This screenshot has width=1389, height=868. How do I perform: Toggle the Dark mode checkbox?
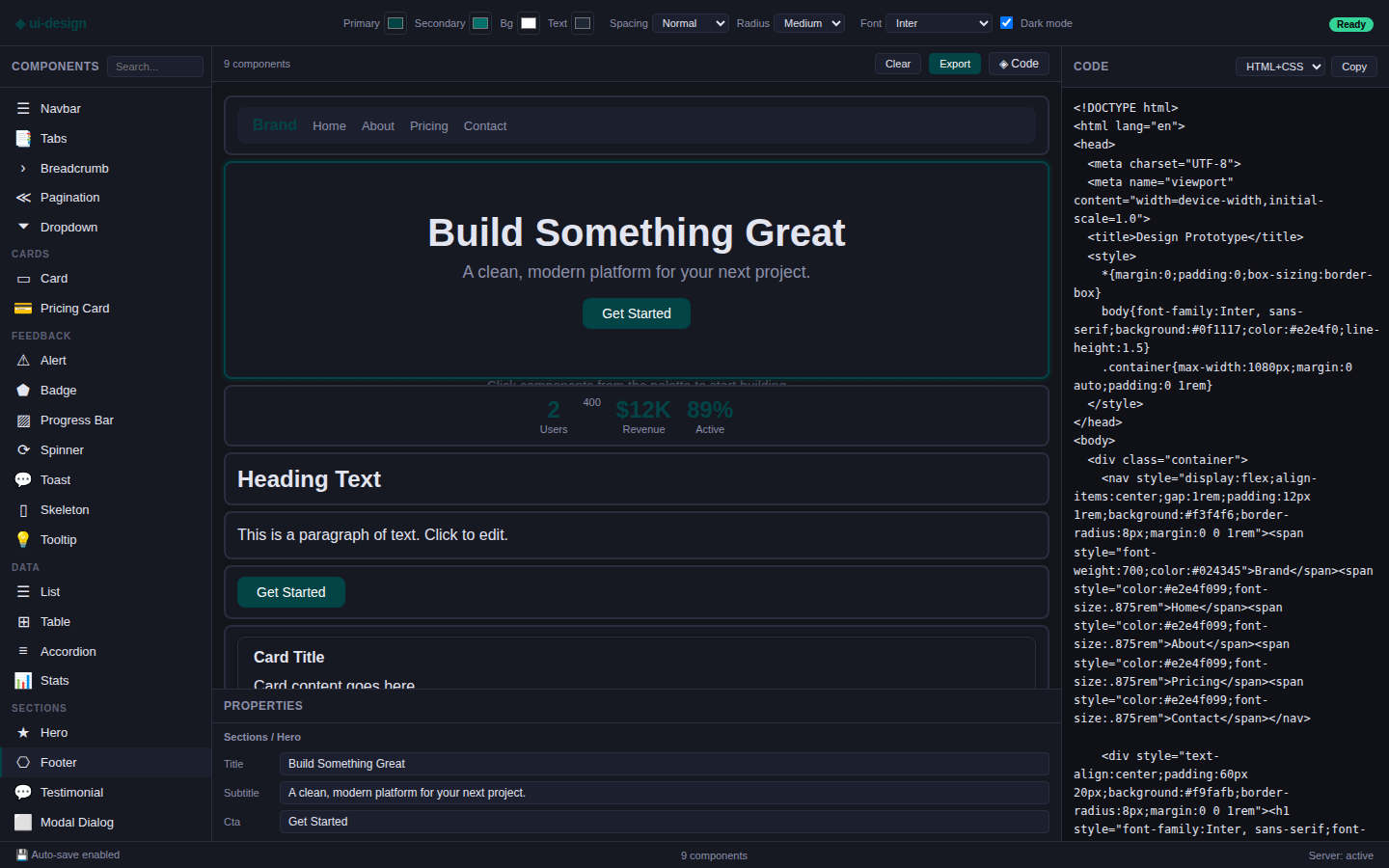(1006, 22)
